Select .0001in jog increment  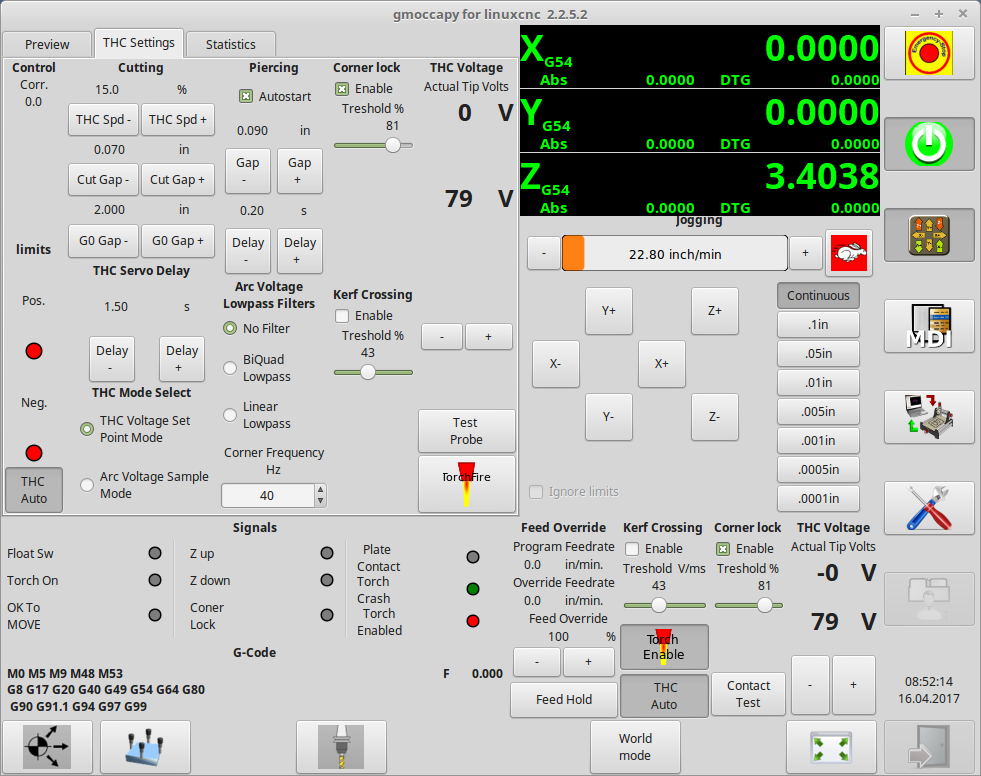click(x=818, y=499)
